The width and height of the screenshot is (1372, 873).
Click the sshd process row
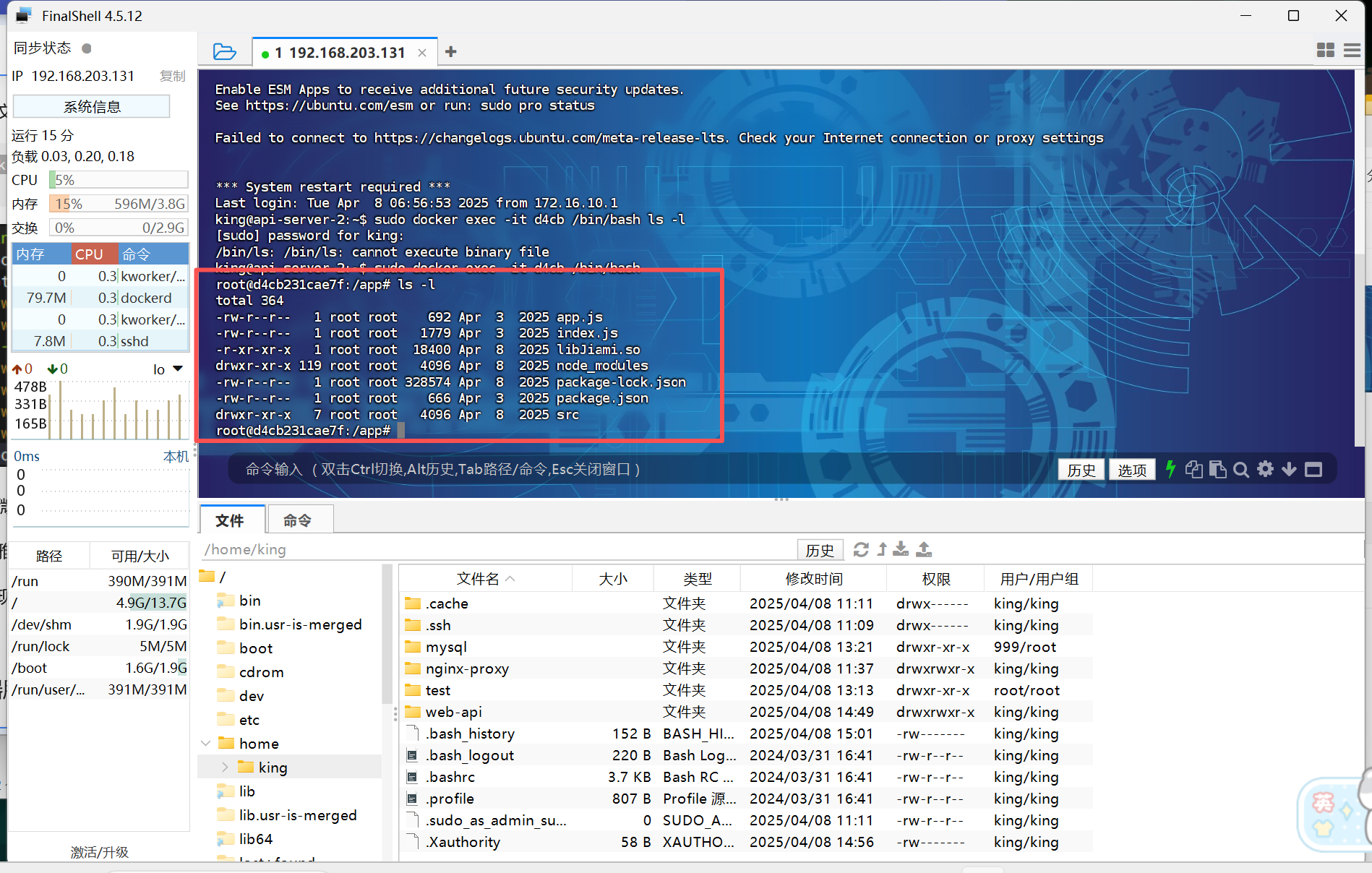coord(100,341)
